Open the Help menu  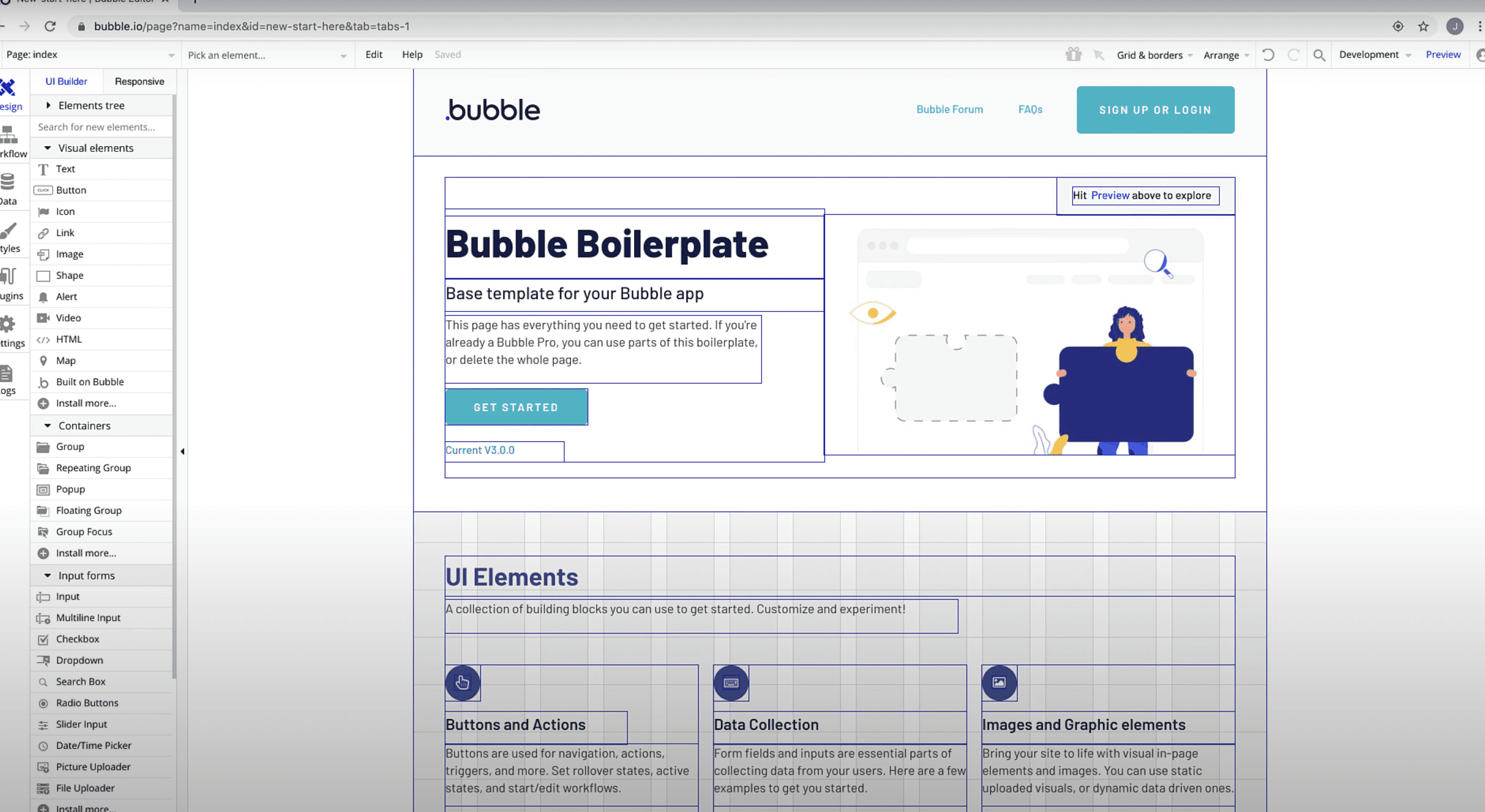[412, 54]
